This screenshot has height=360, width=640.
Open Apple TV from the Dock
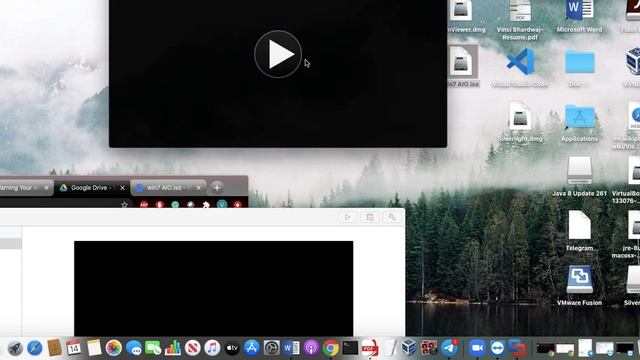(232, 348)
